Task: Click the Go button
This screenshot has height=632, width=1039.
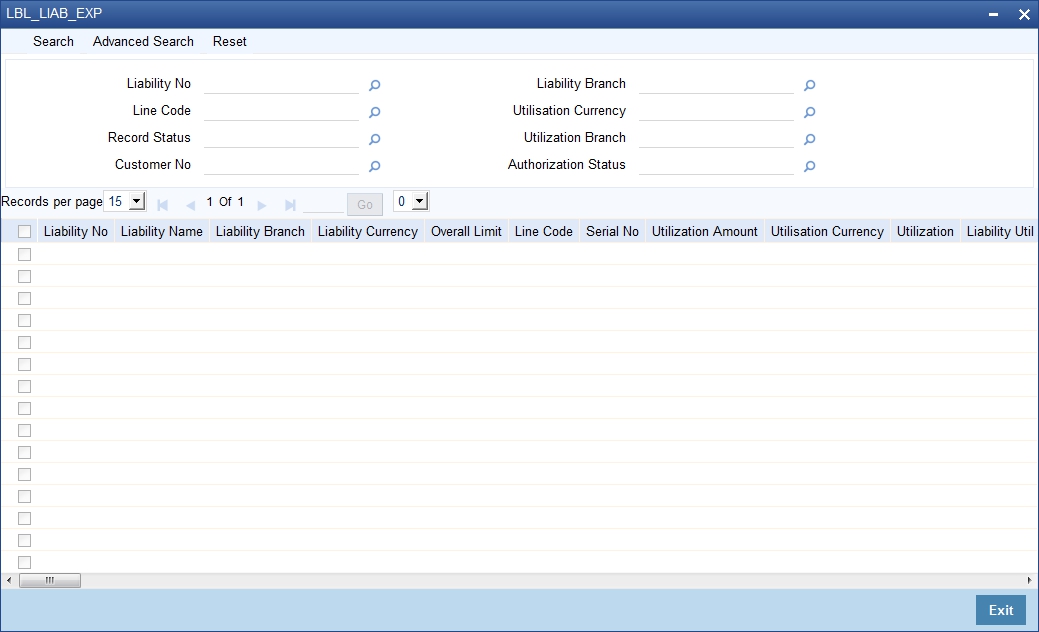Action: [x=365, y=205]
